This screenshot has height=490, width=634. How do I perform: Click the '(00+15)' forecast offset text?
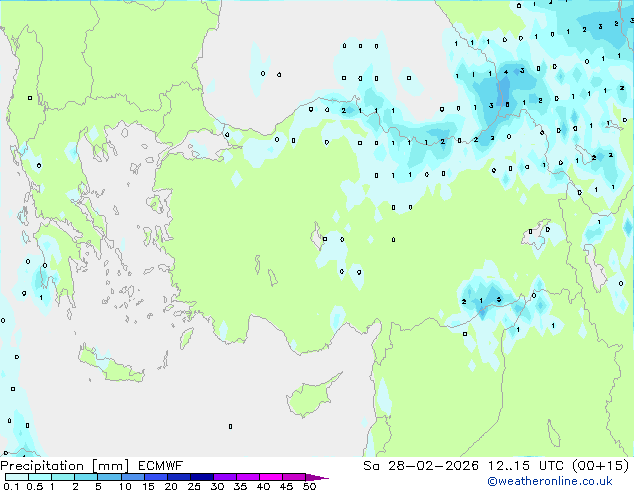tap(601, 466)
